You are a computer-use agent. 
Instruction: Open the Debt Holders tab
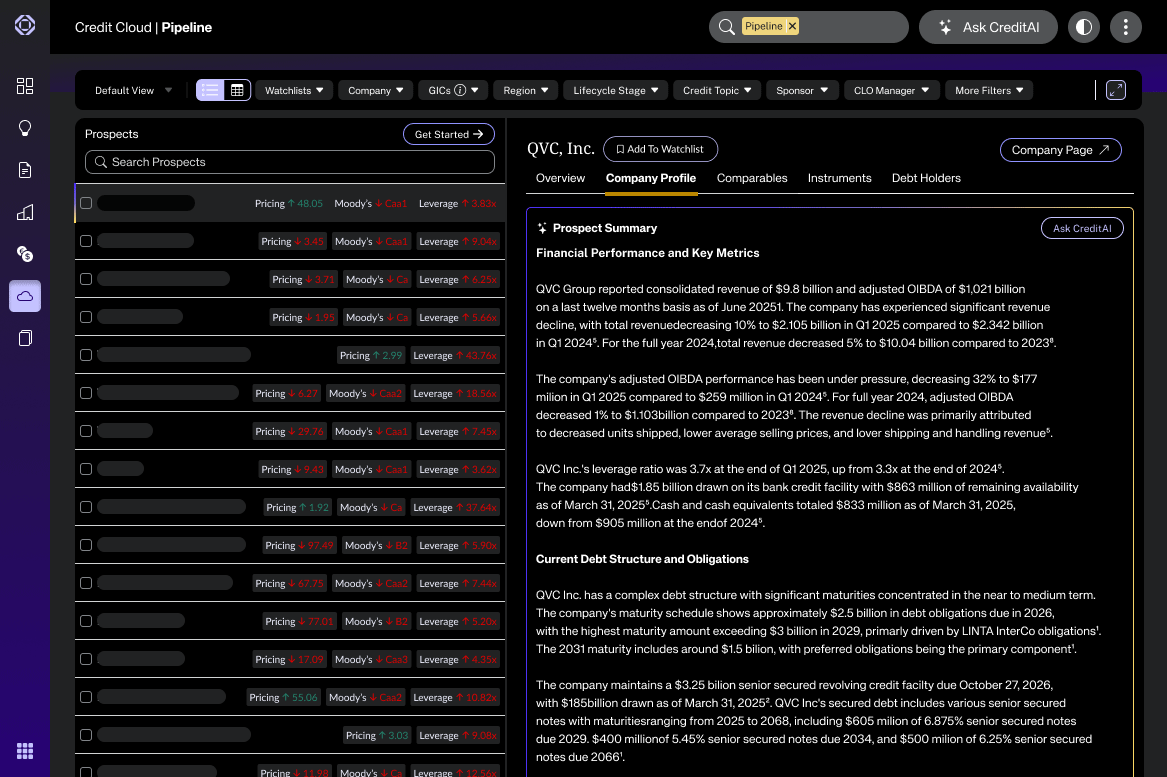(x=926, y=178)
